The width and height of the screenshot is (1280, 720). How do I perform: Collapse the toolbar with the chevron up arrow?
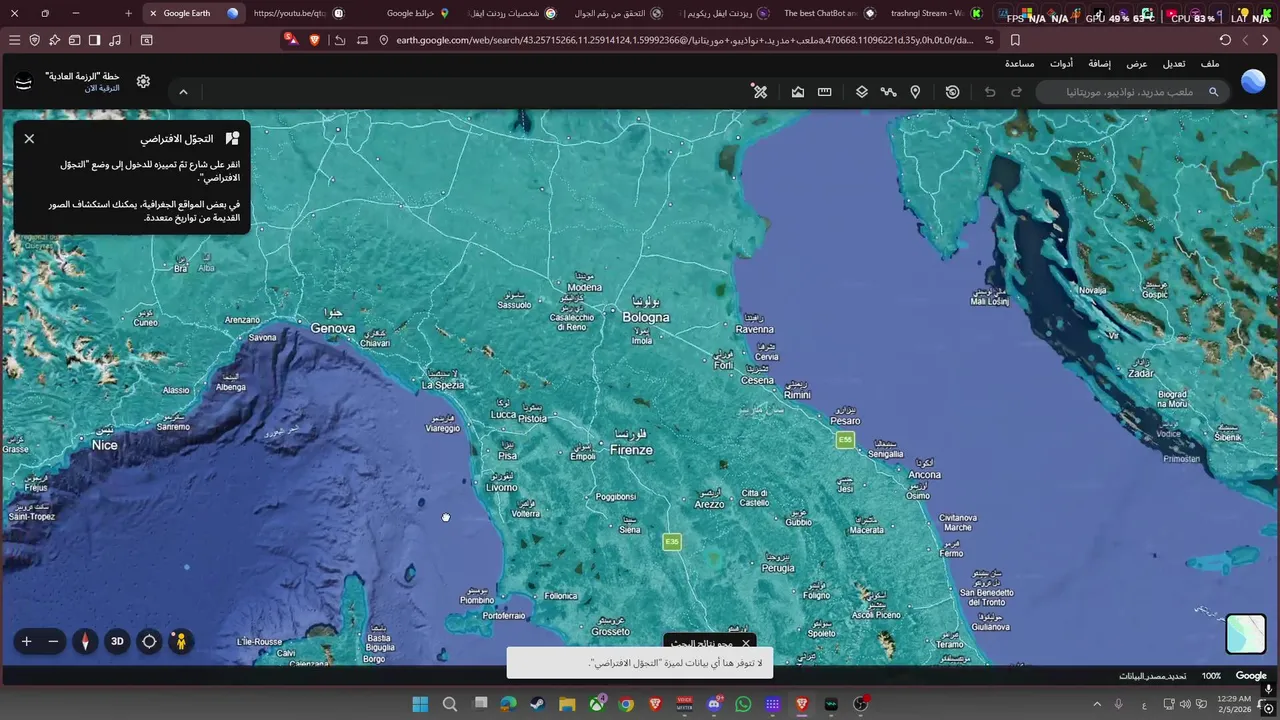point(183,92)
